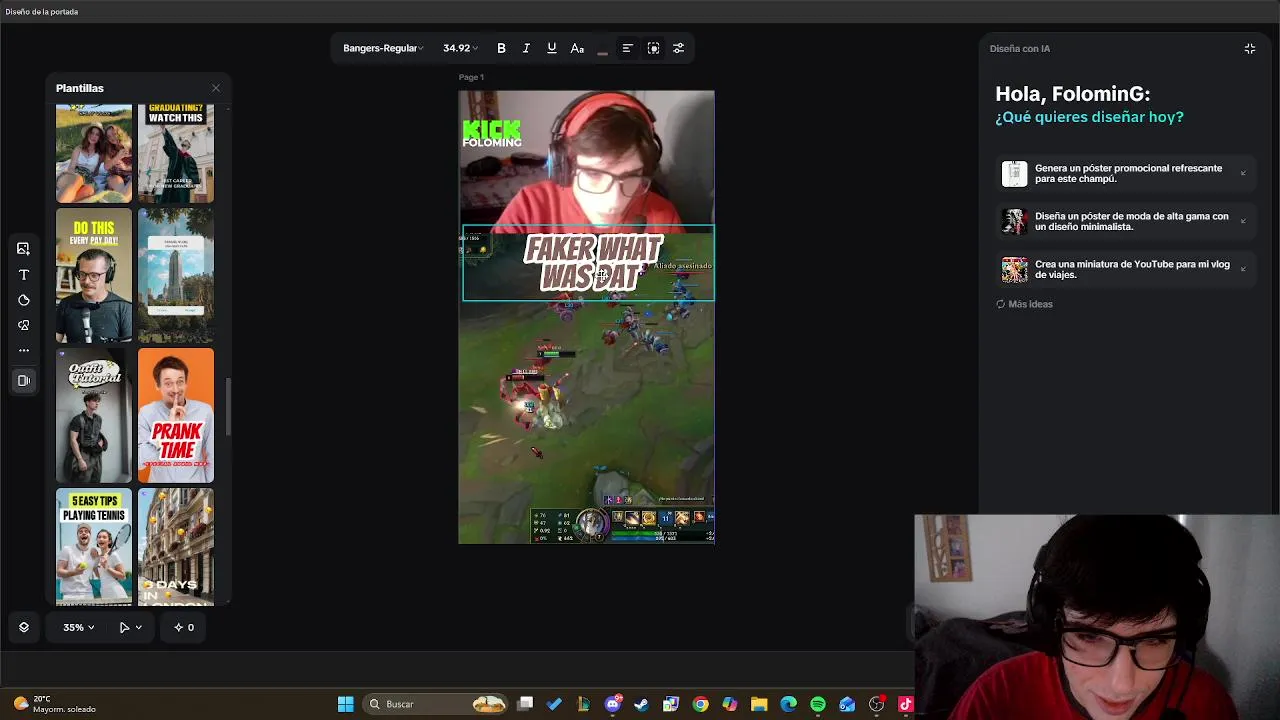This screenshot has width=1280, height=720.
Task: Insert the YouTube suggestion with its arrow
Action: [x=1243, y=269]
